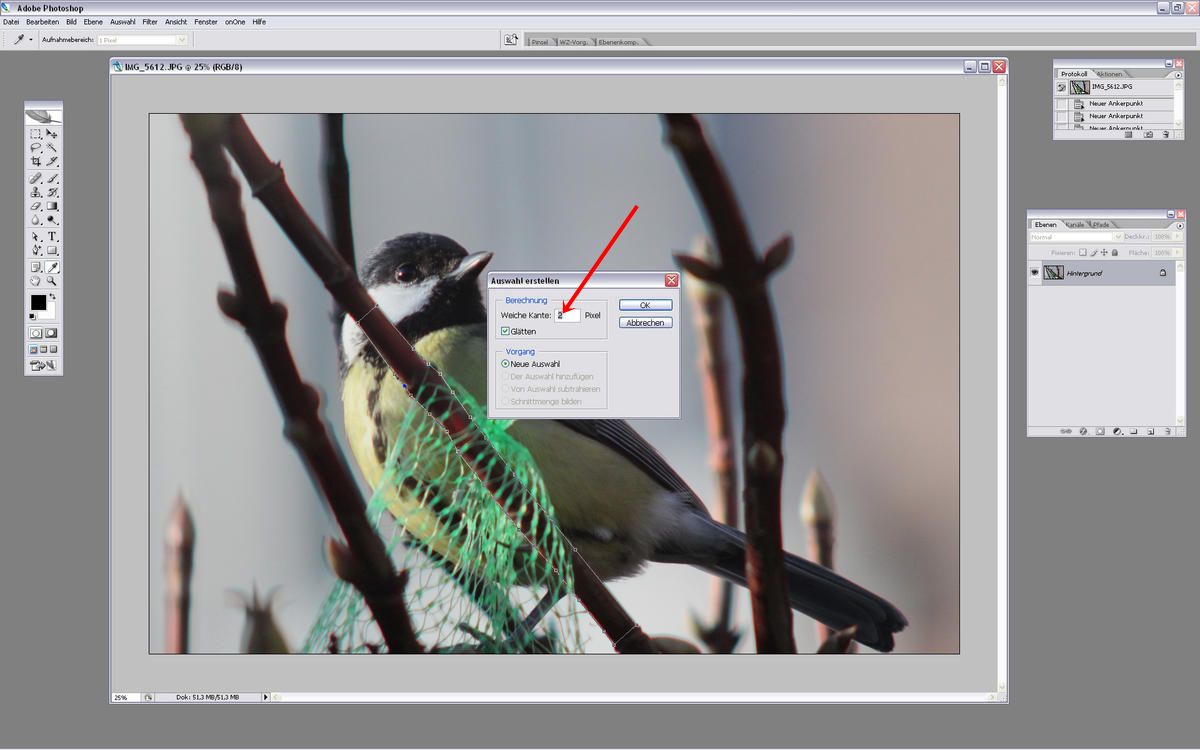Switch to the Pfade tab
This screenshot has width=1200, height=750.
pyautogui.click(x=1101, y=224)
